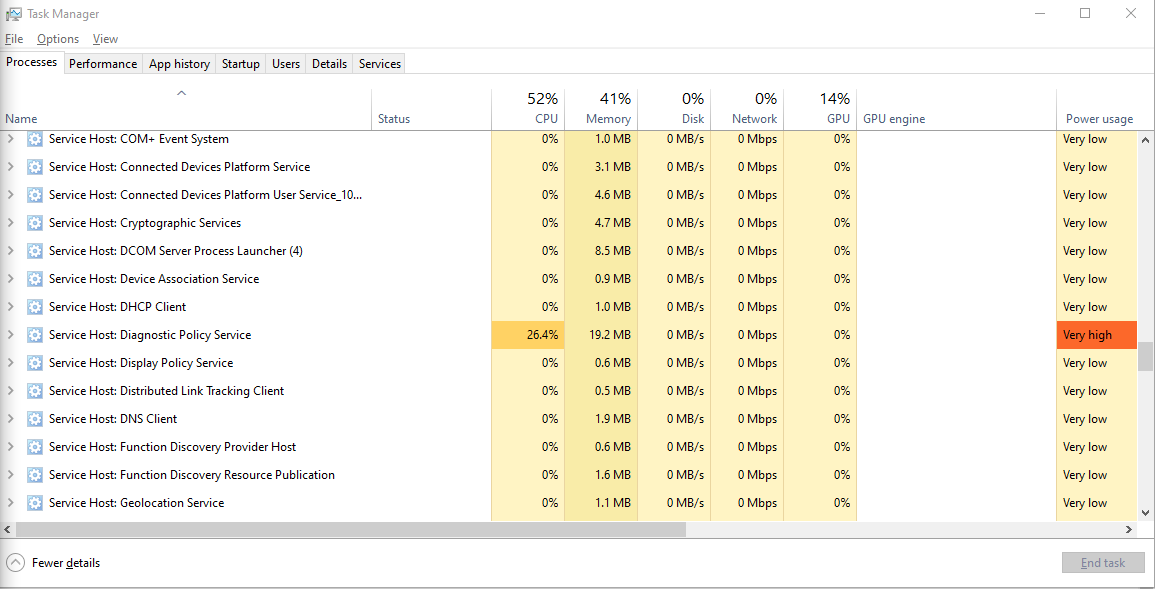Click gear icon of Diagnostic Policy Service
The width and height of the screenshot is (1155, 589).
pyautogui.click(x=35, y=335)
